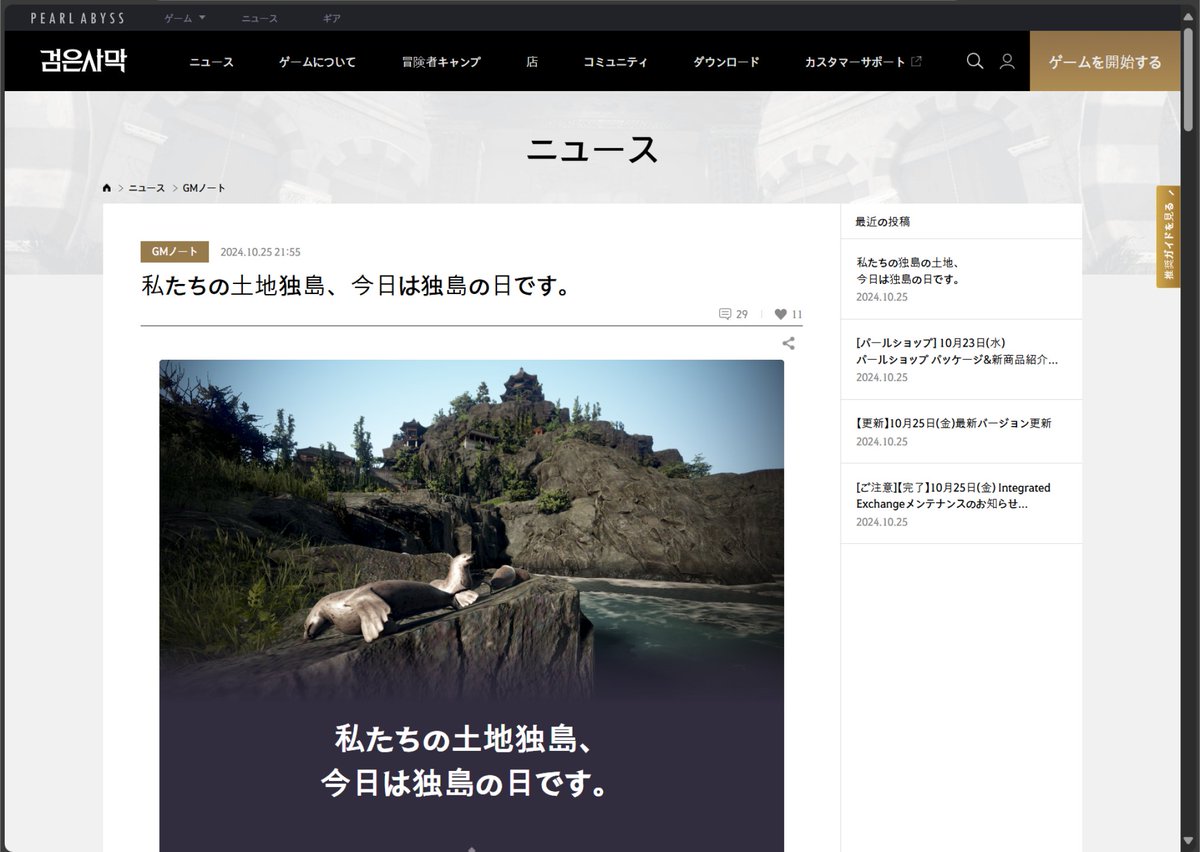Click the comment count 29
This screenshot has height=852, width=1200.
pos(742,314)
